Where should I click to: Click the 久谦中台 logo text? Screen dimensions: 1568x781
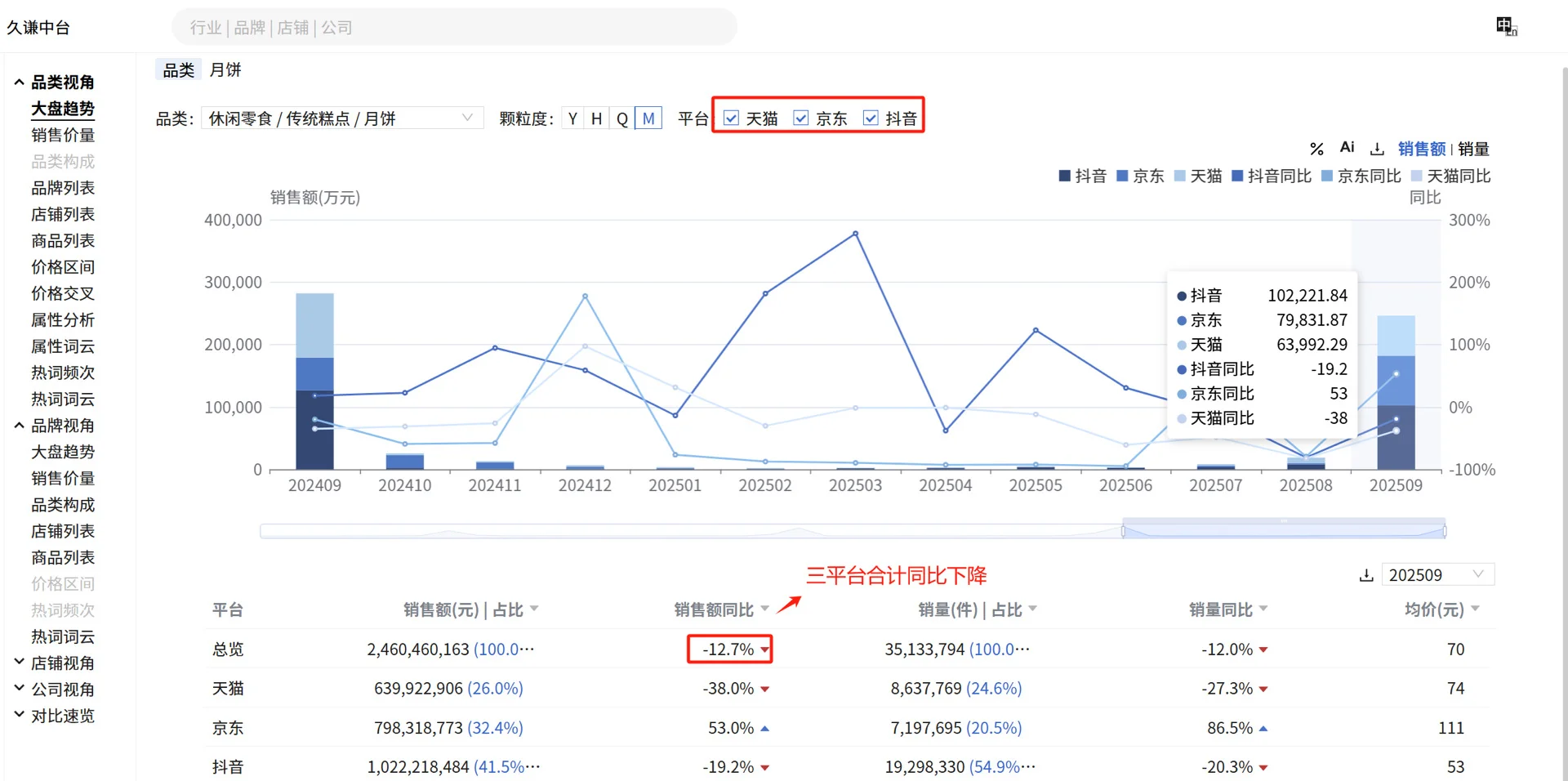click(38, 27)
